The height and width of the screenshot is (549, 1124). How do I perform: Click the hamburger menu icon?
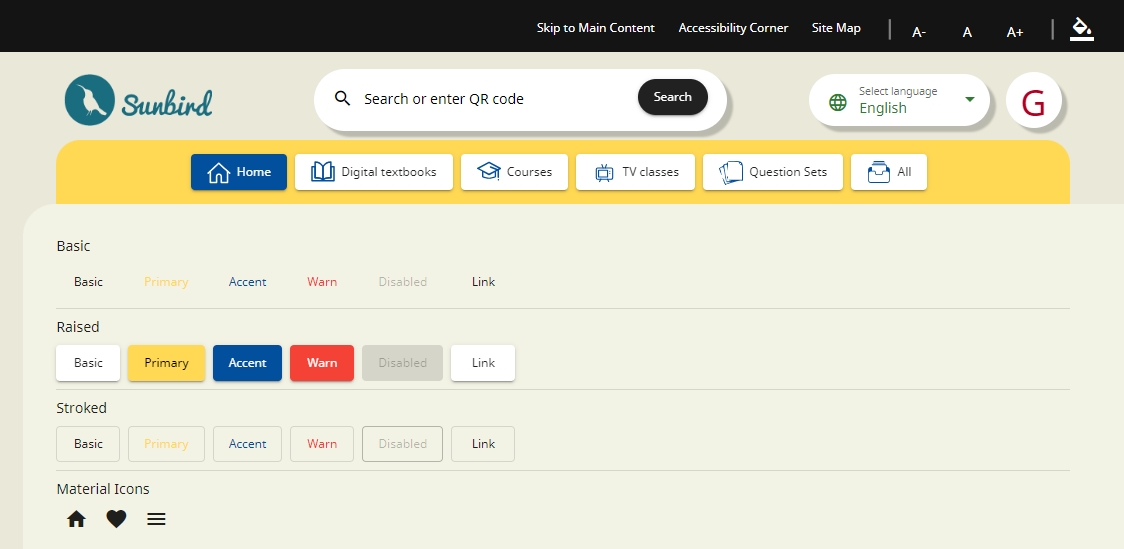tap(156, 519)
